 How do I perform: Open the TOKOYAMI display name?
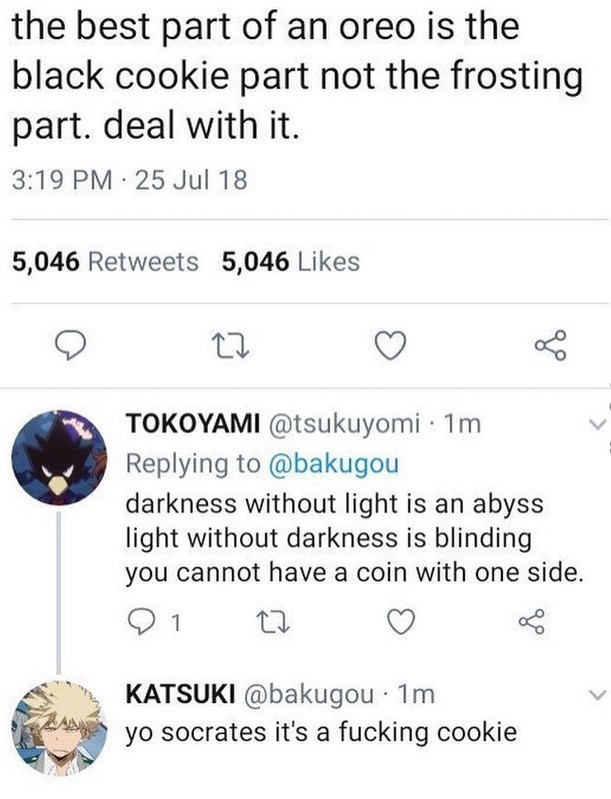194,423
